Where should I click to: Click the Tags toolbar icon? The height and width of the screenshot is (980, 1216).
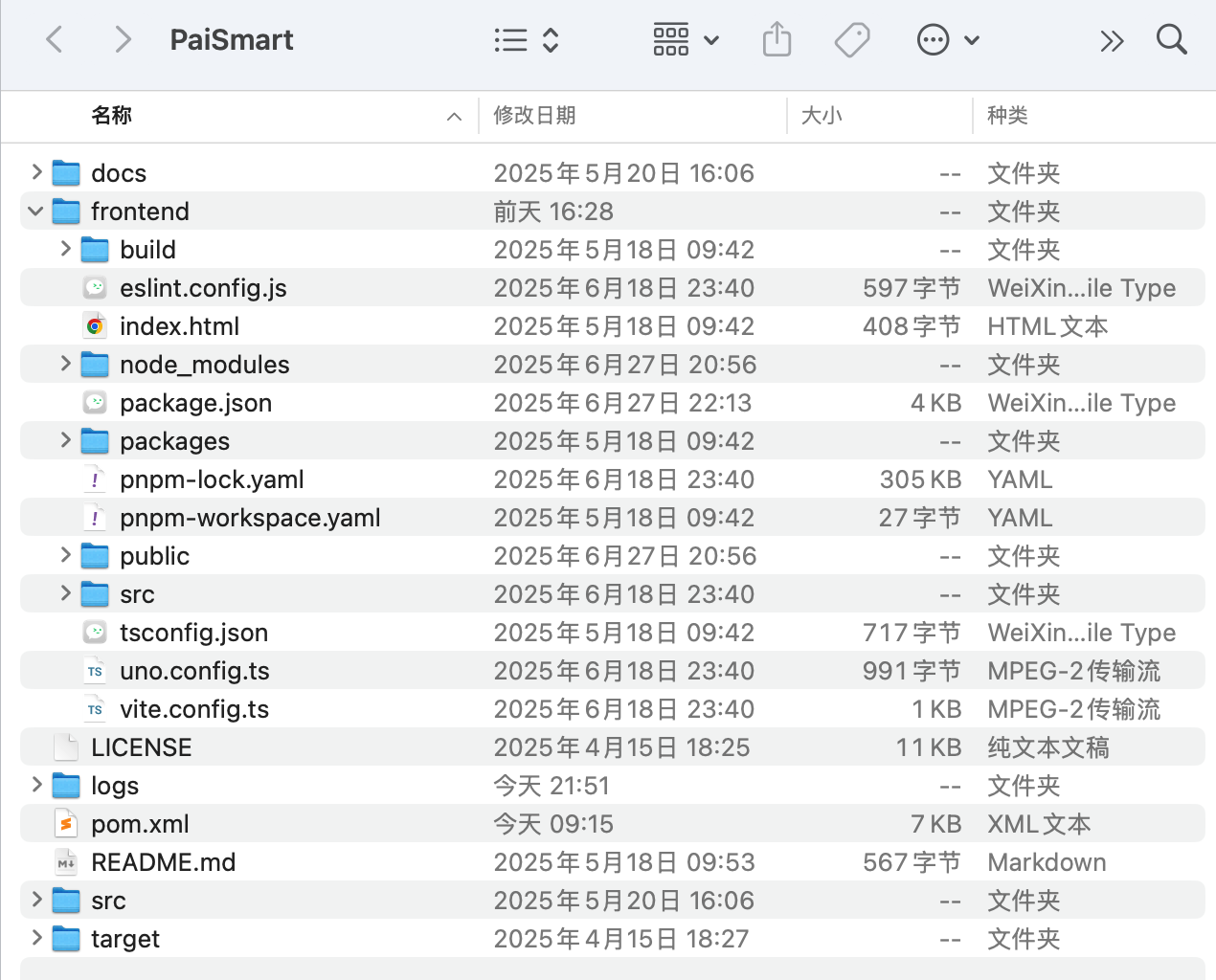851,40
